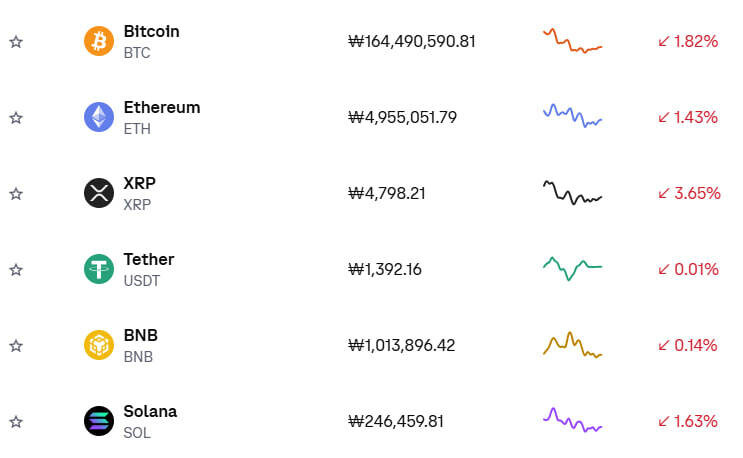Click the Ethereum diamond logo icon
This screenshot has height=458, width=743.
(x=99, y=117)
